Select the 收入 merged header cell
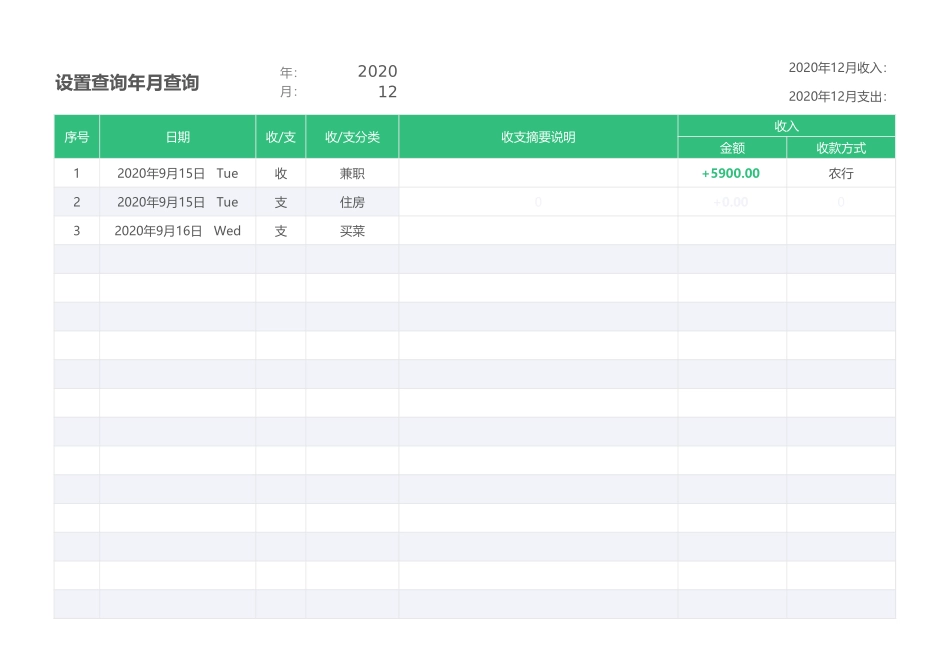 786,124
